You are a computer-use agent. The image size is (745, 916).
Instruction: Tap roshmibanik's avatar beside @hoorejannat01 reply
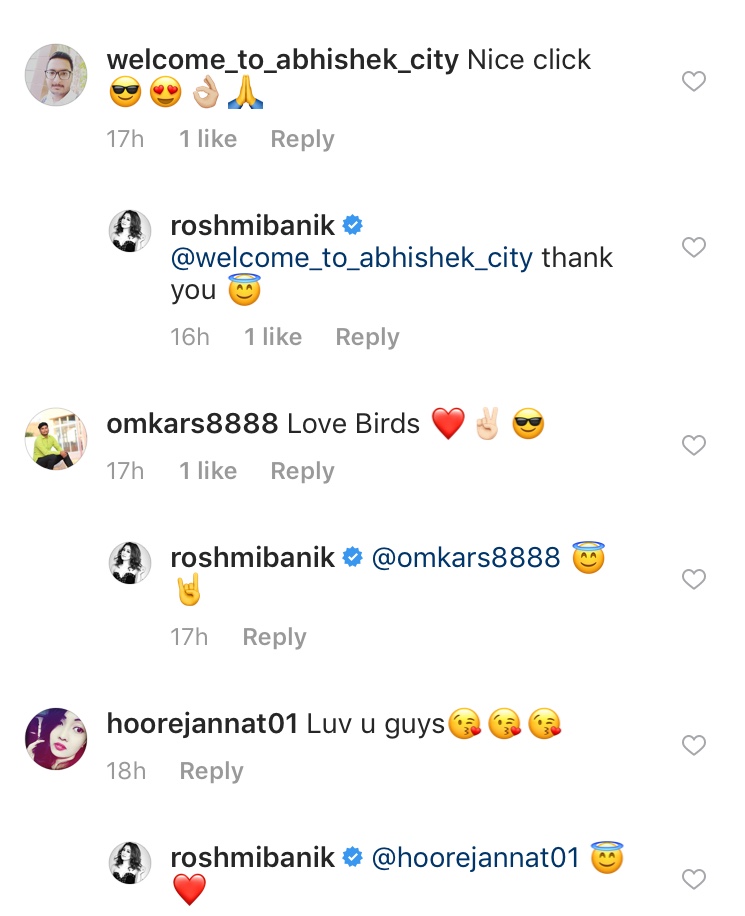130,864
